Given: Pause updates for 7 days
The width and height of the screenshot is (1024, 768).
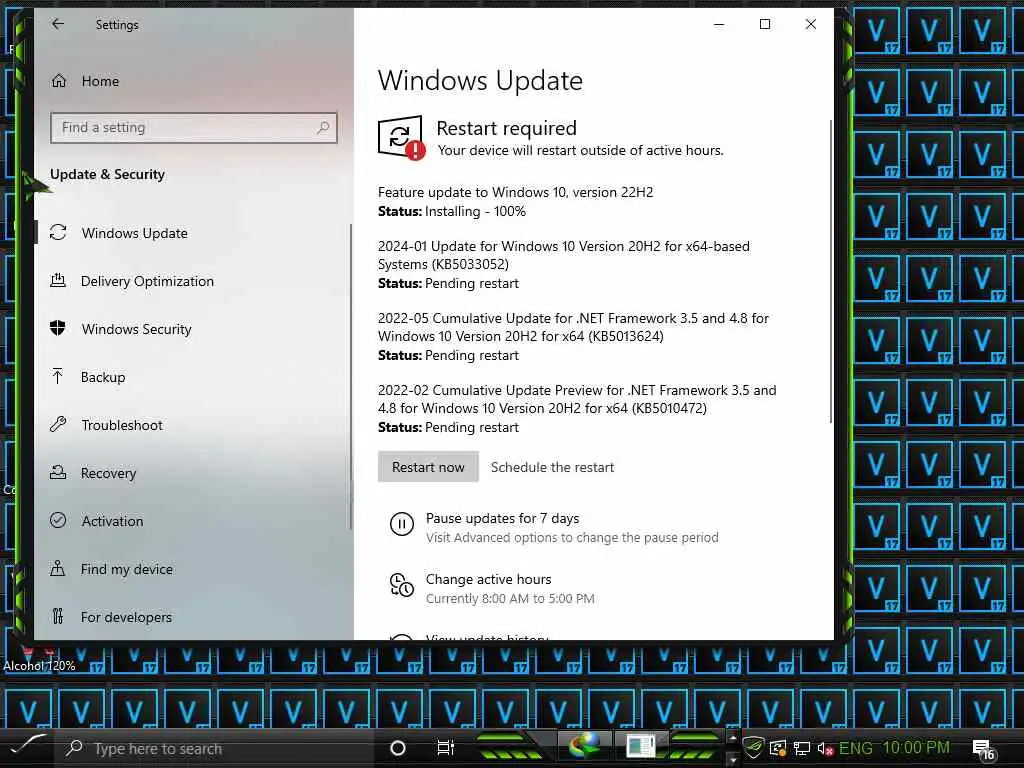Looking at the screenshot, I should coord(502,518).
